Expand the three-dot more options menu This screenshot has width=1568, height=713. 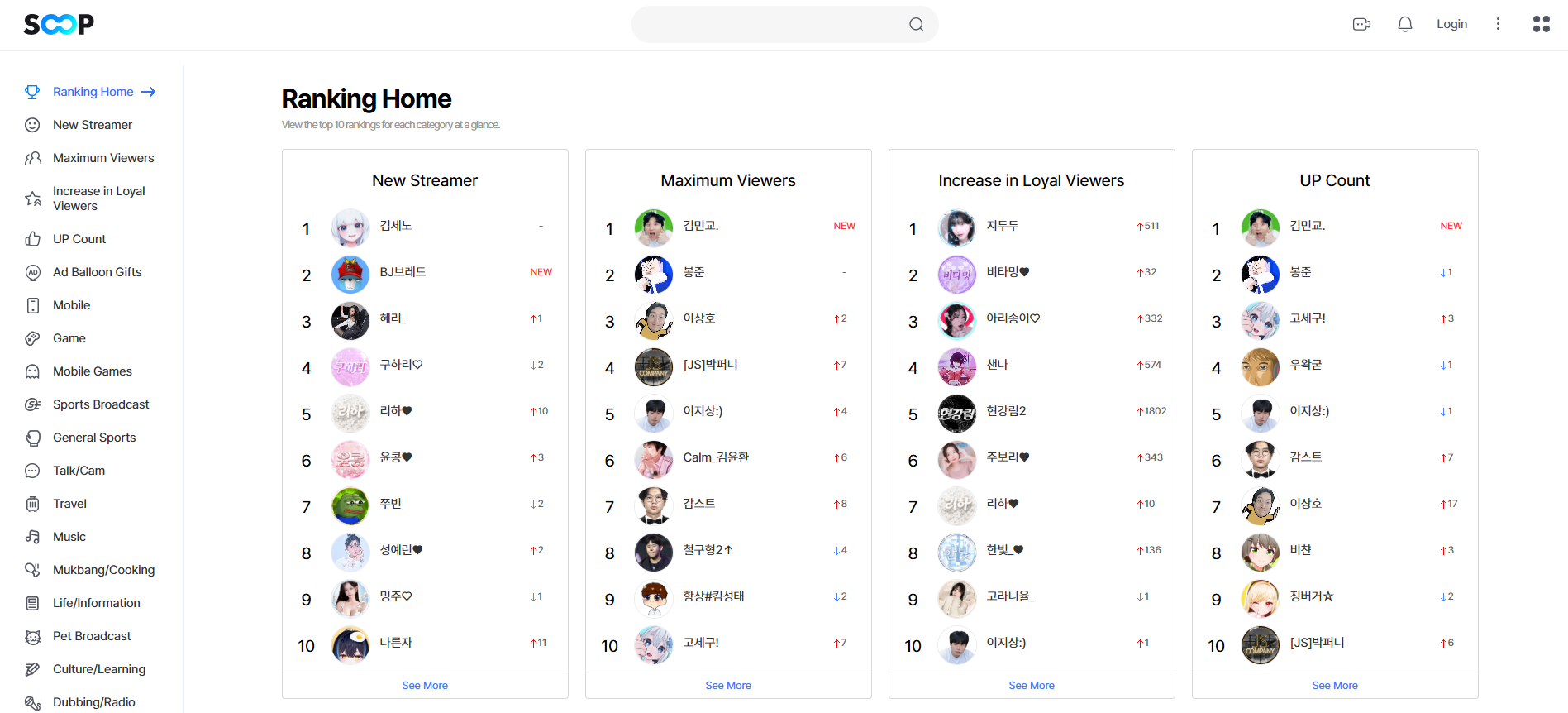pyautogui.click(x=1497, y=24)
